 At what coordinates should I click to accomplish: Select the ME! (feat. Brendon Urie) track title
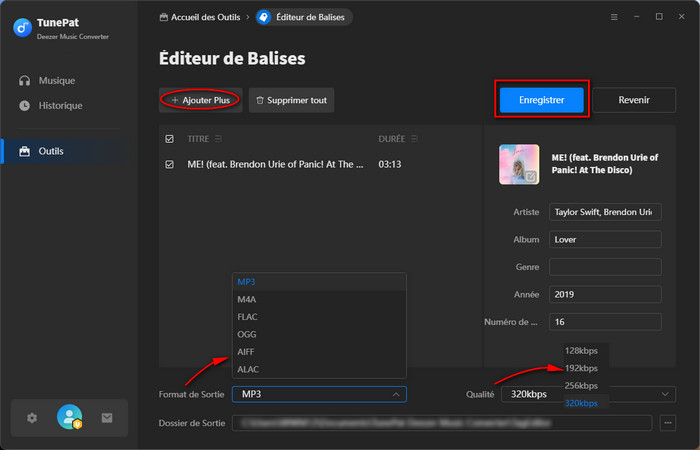(275, 164)
